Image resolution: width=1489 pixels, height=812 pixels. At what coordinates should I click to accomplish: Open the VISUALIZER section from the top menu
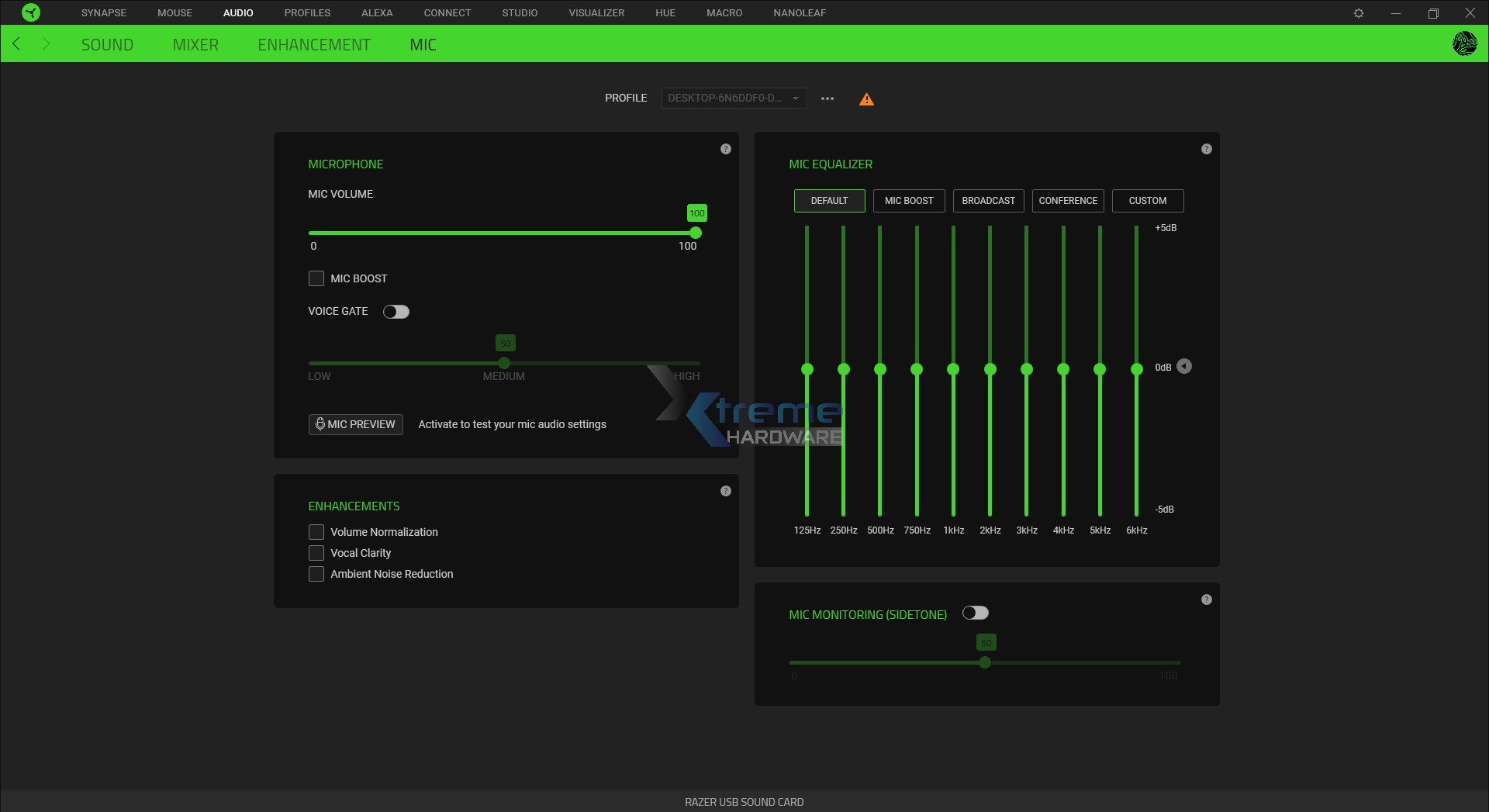point(596,12)
